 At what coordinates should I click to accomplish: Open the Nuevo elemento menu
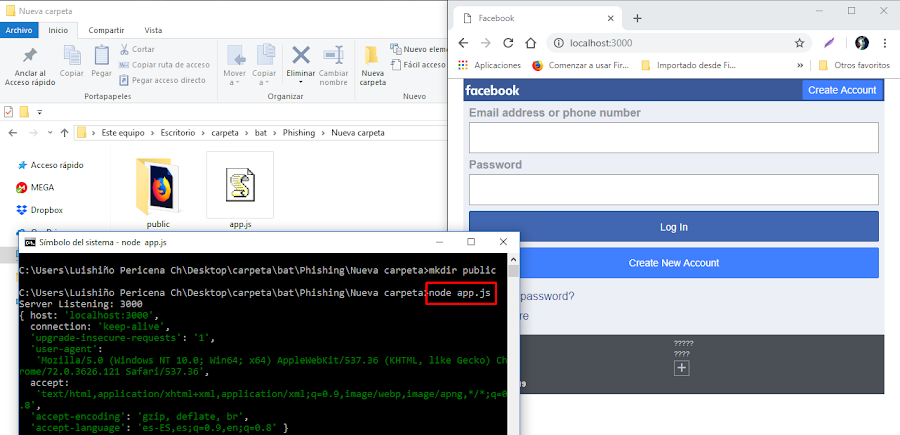[418, 49]
